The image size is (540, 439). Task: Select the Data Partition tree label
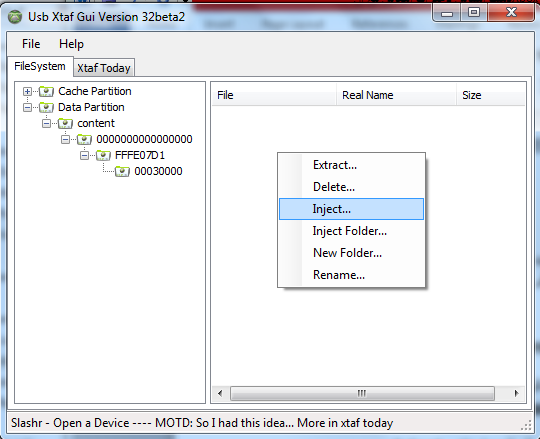[91, 107]
